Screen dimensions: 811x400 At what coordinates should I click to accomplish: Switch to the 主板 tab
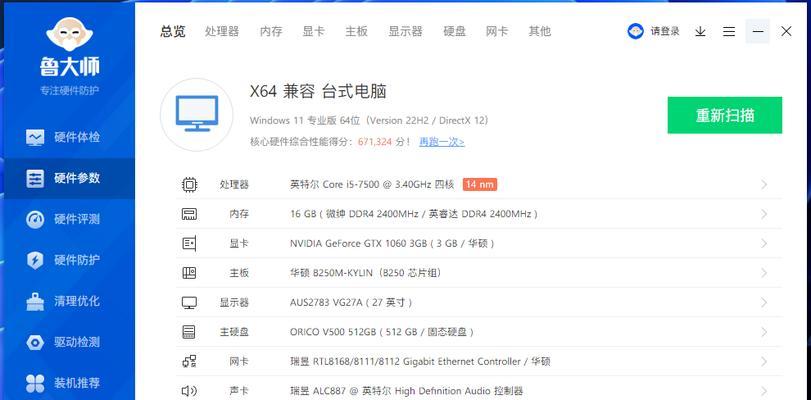(x=356, y=32)
